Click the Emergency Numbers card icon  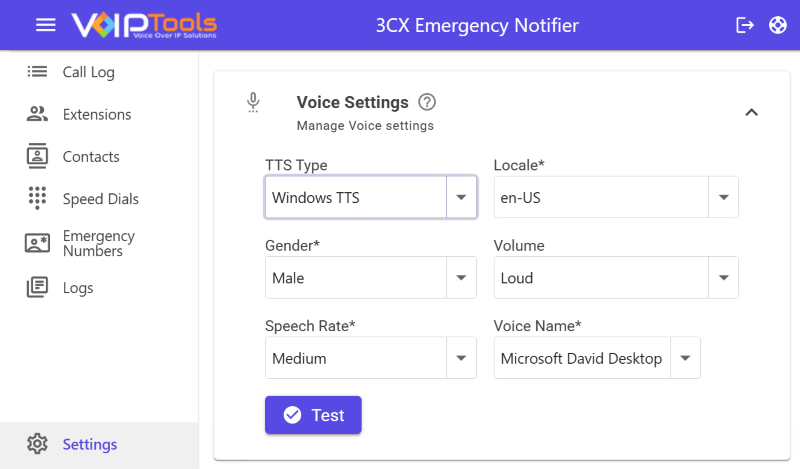tap(38, 243)
